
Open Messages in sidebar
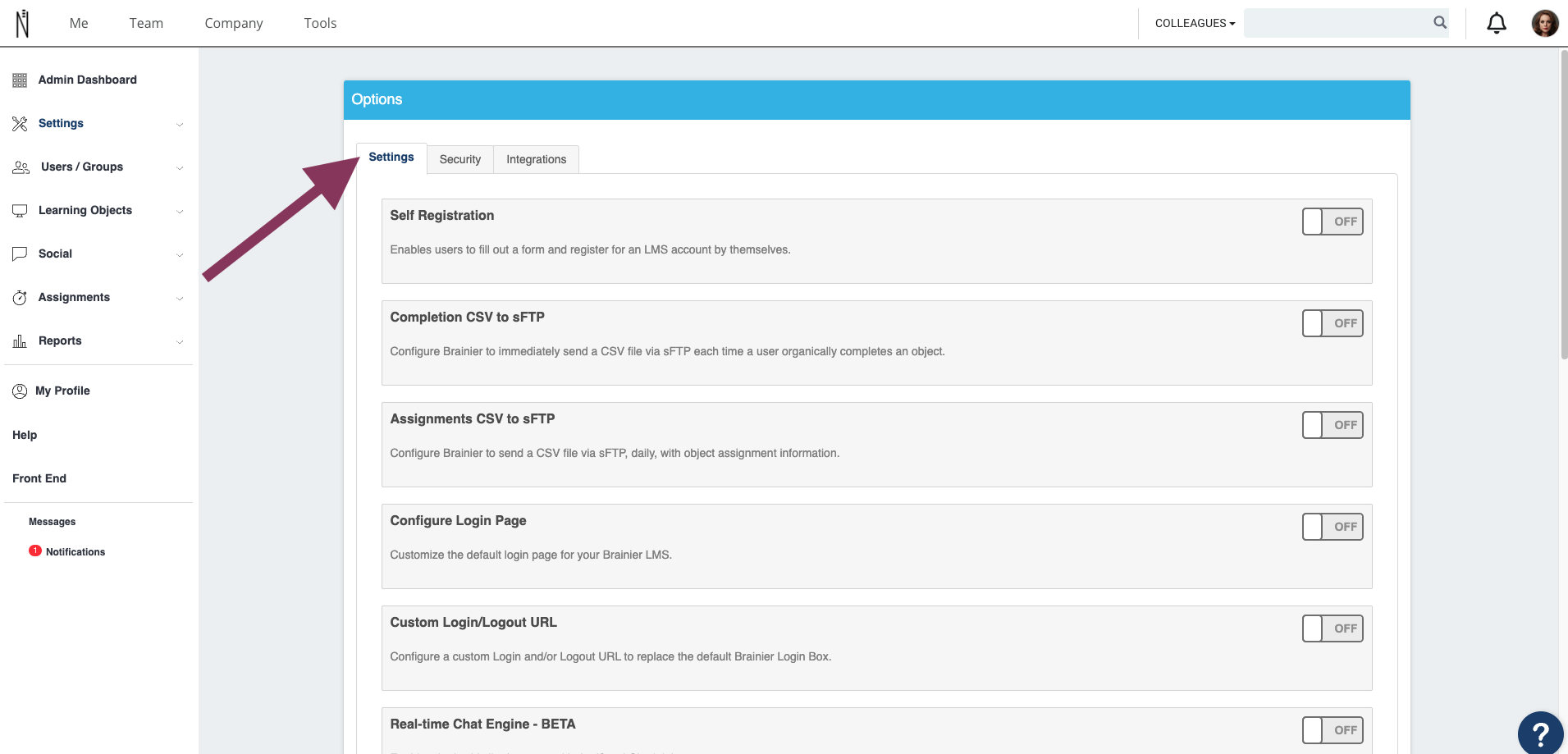[52, 522]
